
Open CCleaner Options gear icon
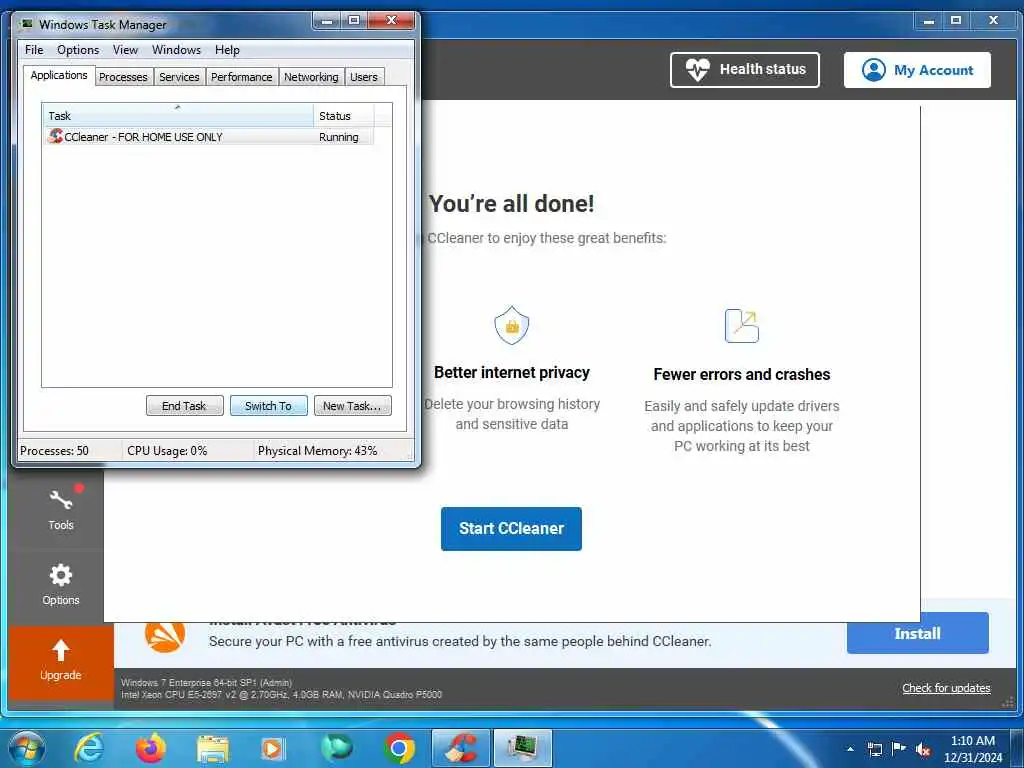(x=61, y=575)
